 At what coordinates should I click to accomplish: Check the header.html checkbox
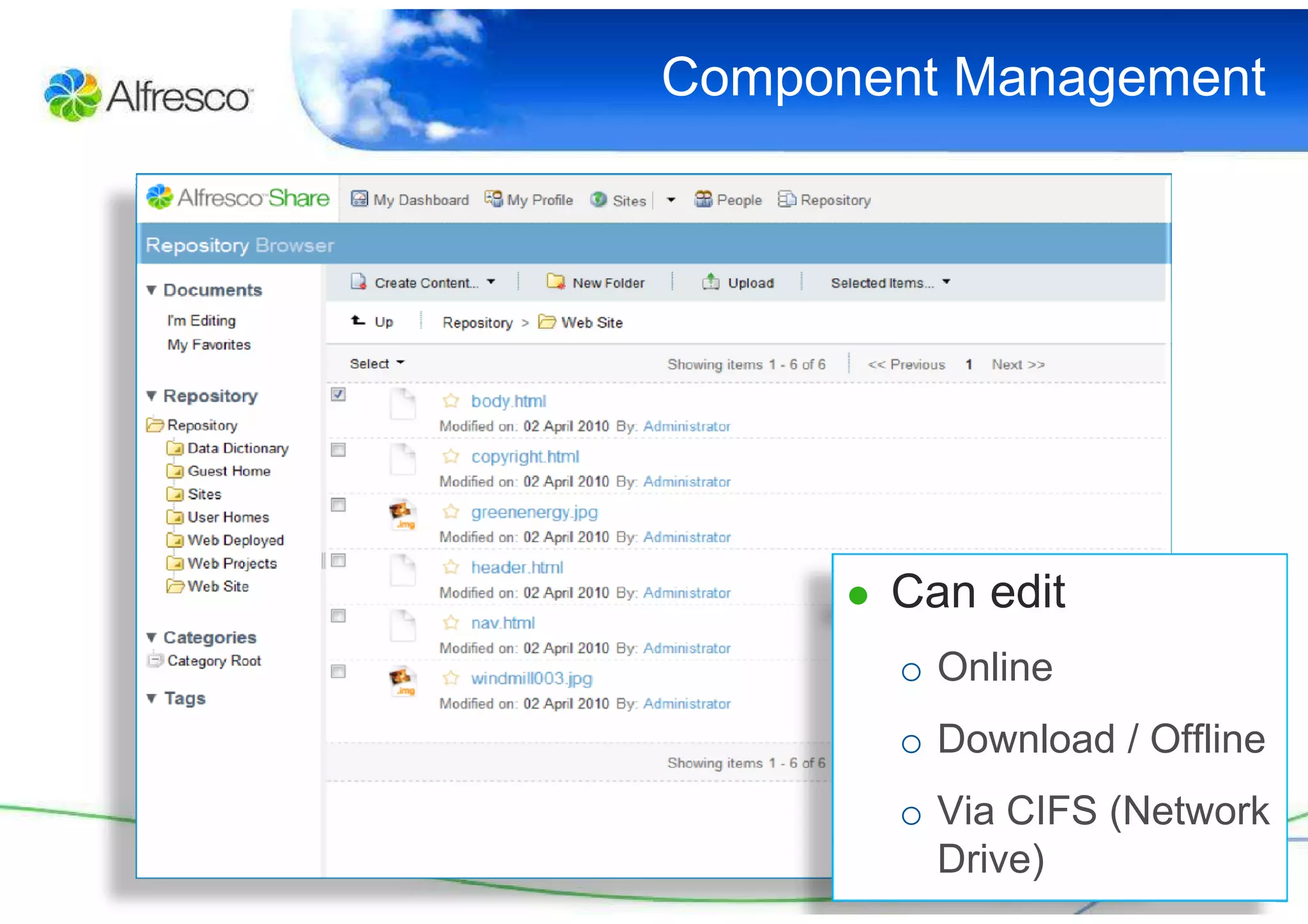(338, 561)
